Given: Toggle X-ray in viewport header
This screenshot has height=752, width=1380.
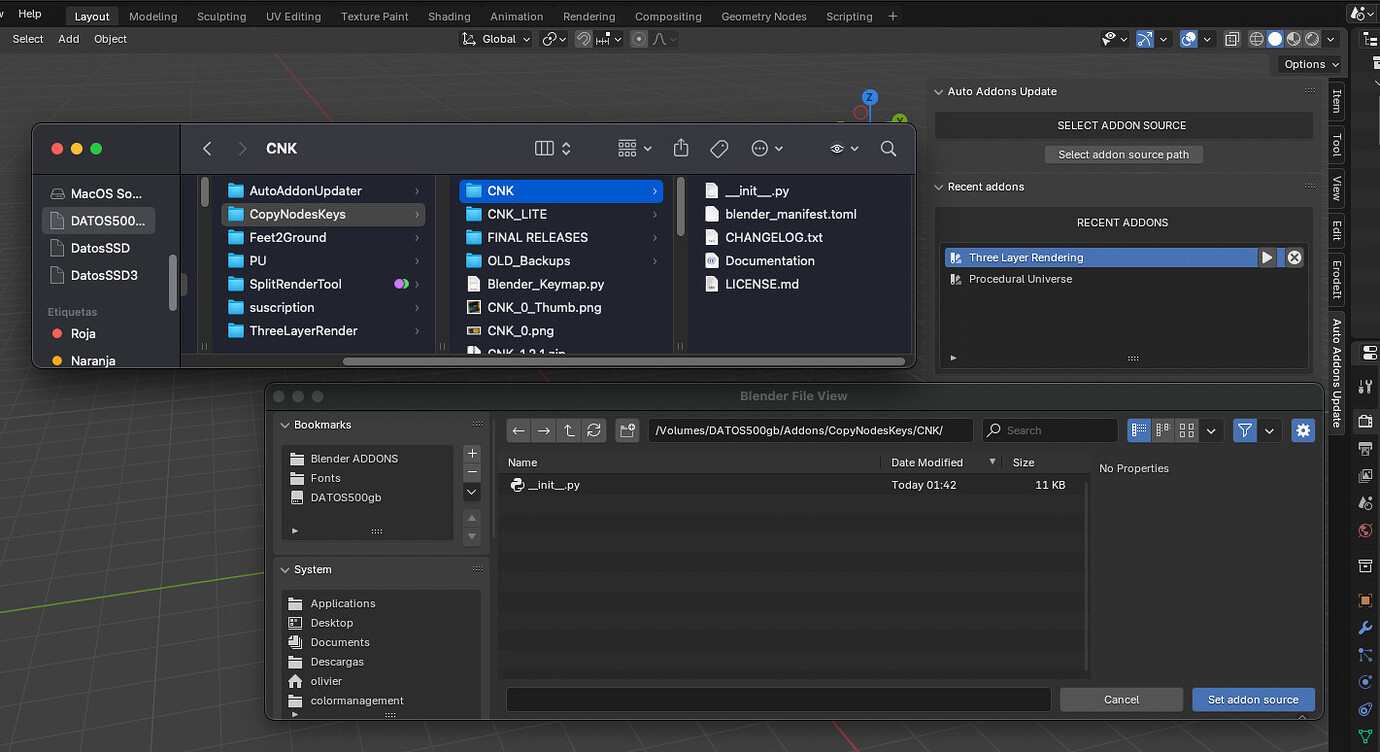Looking at the screenshot, I should coord(1232,39).
